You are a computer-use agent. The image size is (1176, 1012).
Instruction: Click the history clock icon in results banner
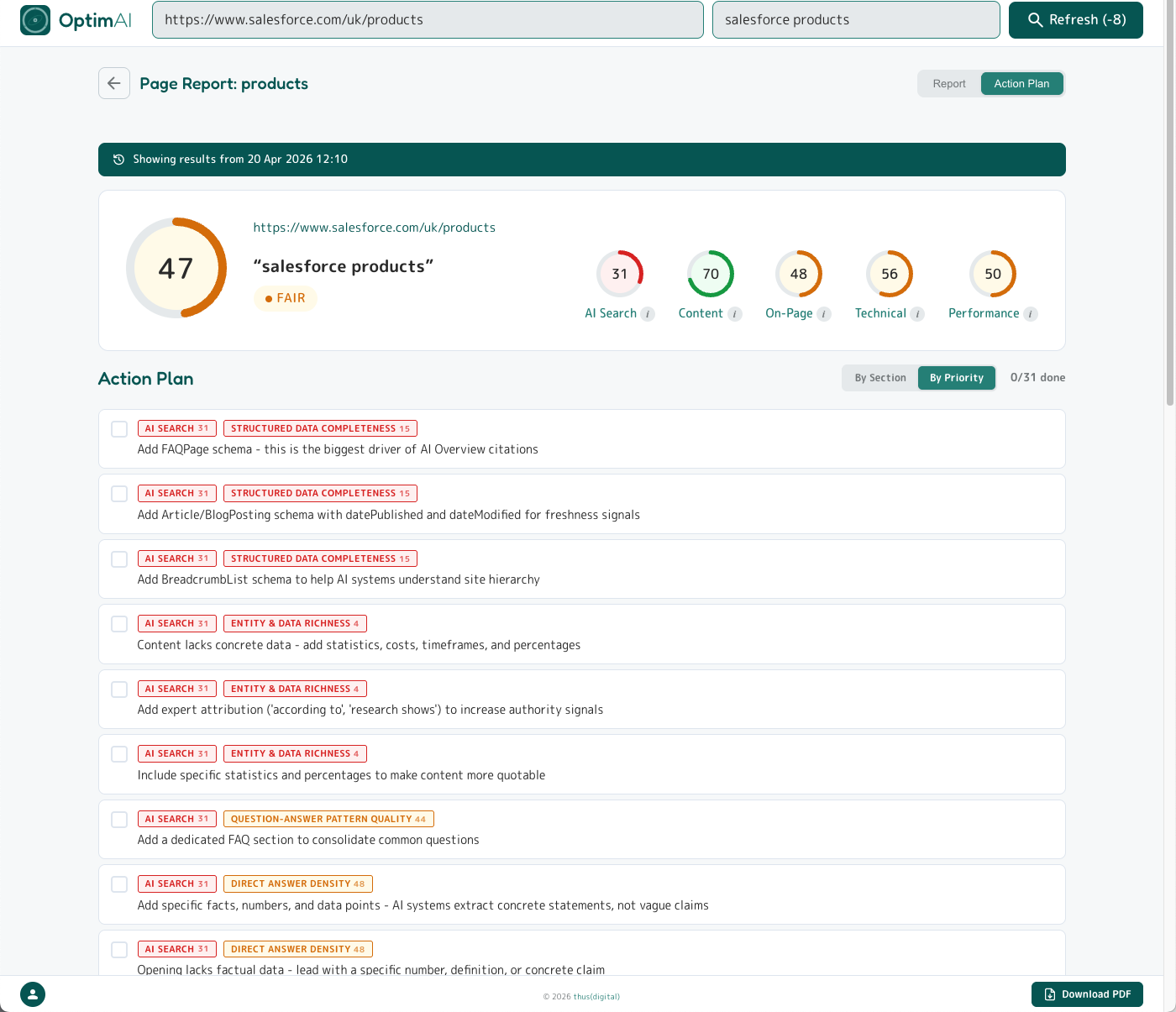pyautogui.click(x=118, y=160)
